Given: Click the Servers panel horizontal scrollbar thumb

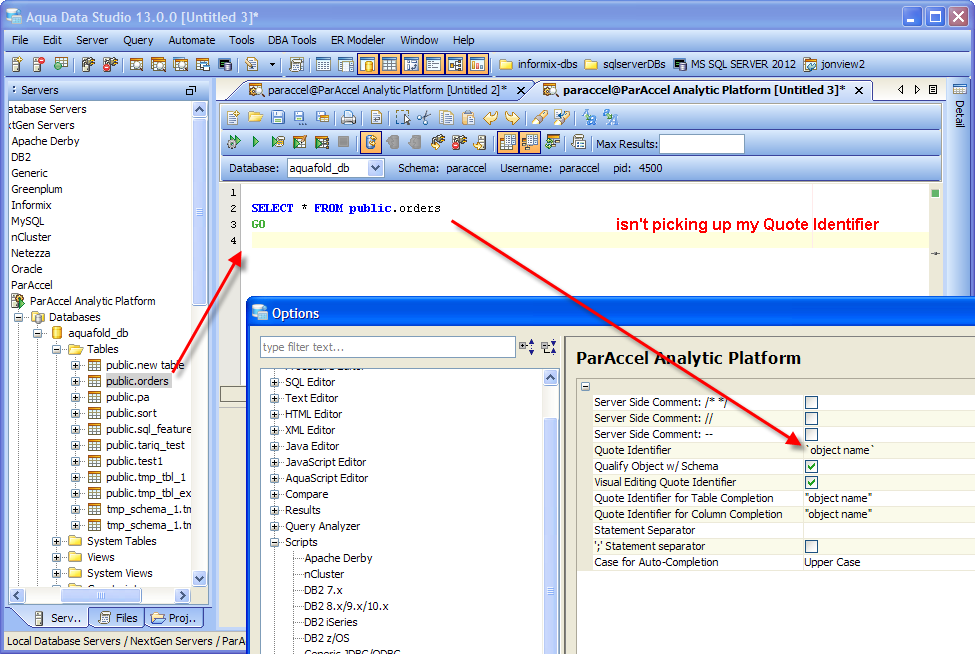Looking at the screenshot, I should coord(101,595).
